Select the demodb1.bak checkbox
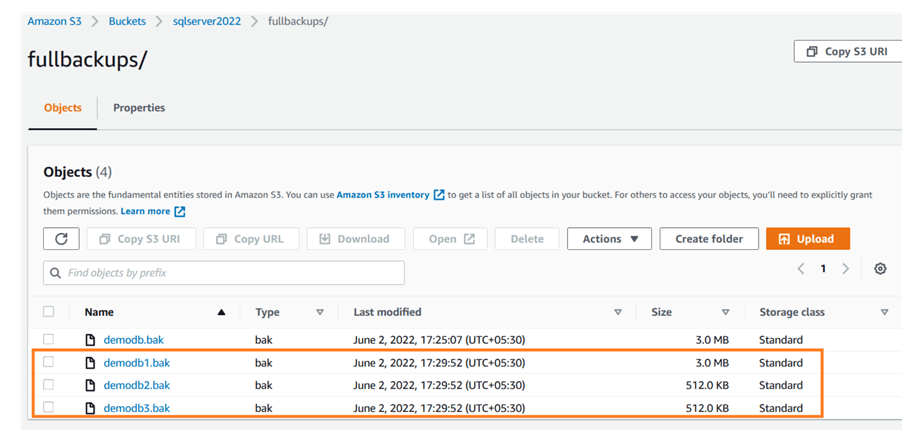The height and width of the screenshot is (430, 902). (x=48, y=362)
